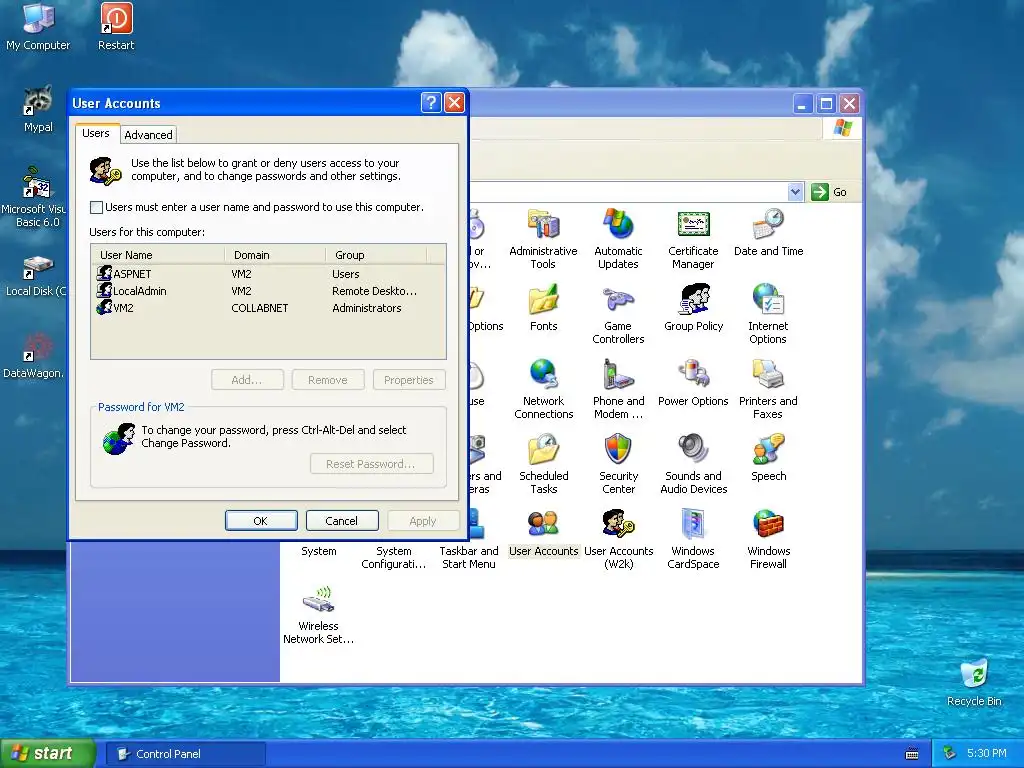
Task: Open the Start menu
Action: [47, 753]
